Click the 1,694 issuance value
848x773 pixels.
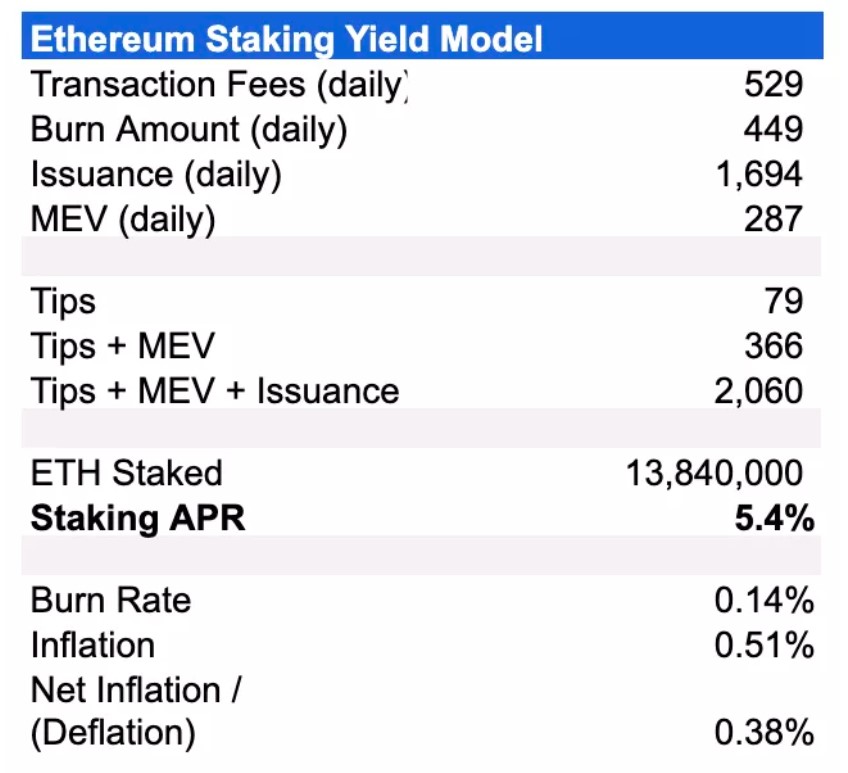point(759,175)
